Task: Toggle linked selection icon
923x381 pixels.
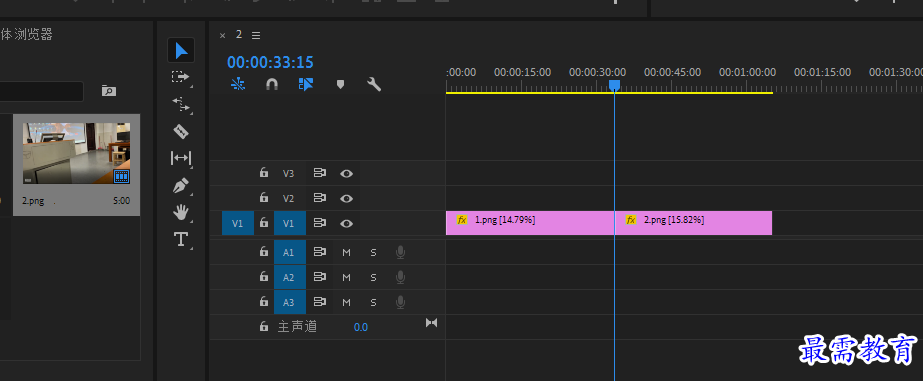Action: point(306,84)
